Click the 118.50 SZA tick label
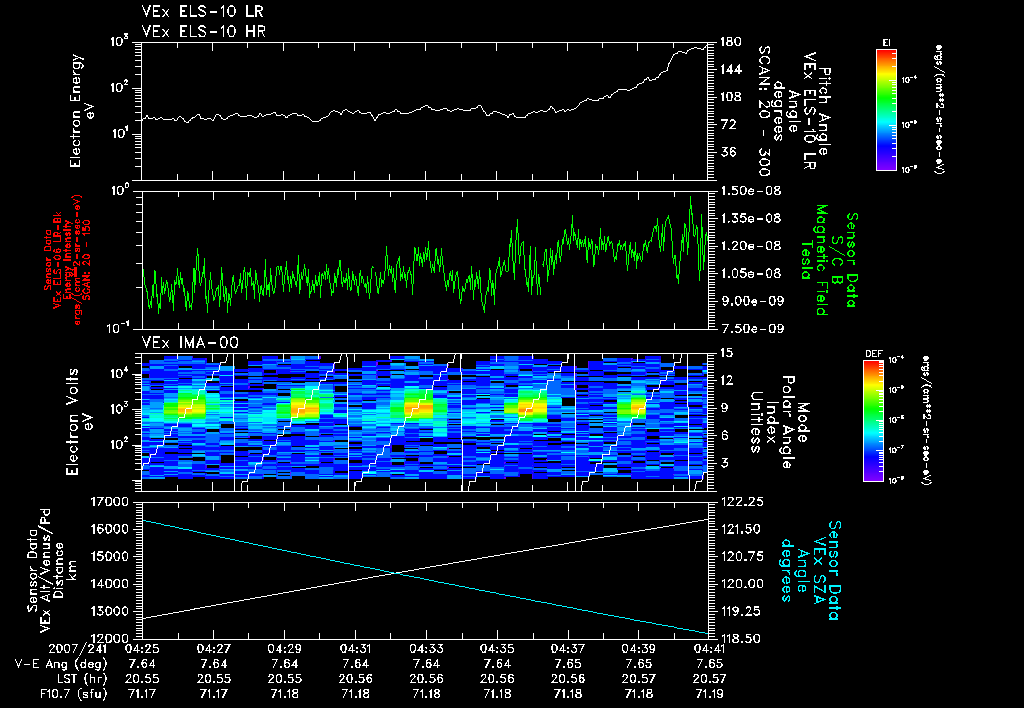The image size is (1024, 708). pyautogui.click(x=741, y=638)
